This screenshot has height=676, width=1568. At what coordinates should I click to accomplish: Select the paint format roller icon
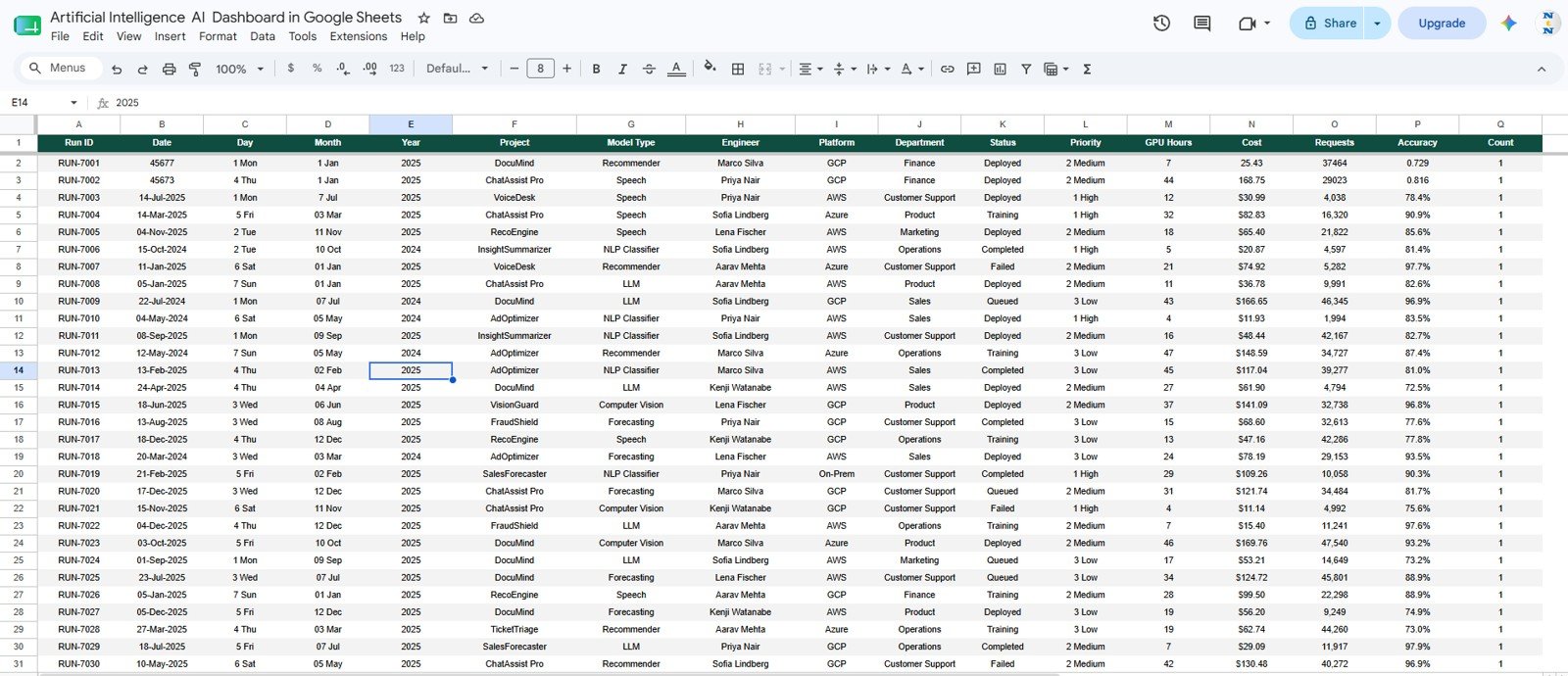coord(195,69)
